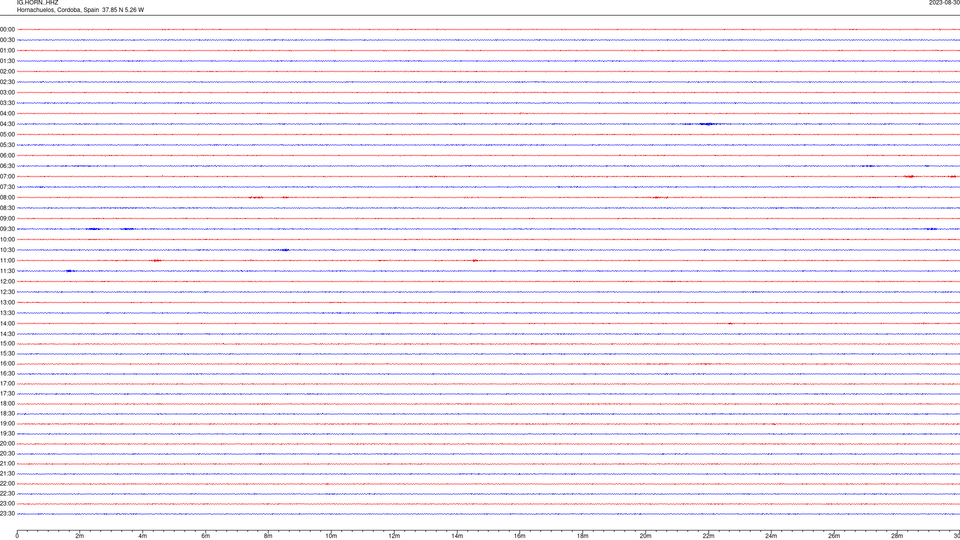
Task: Select the 05:30 row label
Action: tap(7, 145)
